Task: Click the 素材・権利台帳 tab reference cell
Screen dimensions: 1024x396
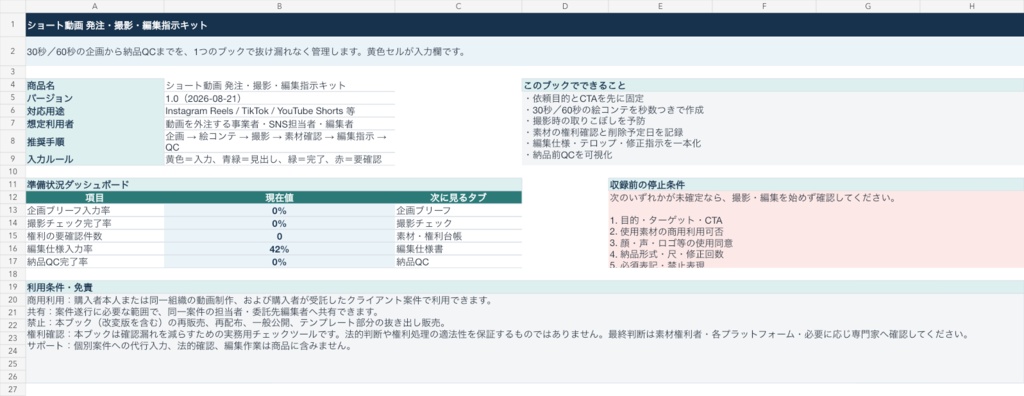Action: pyautogui.click(x=458, y=236)
